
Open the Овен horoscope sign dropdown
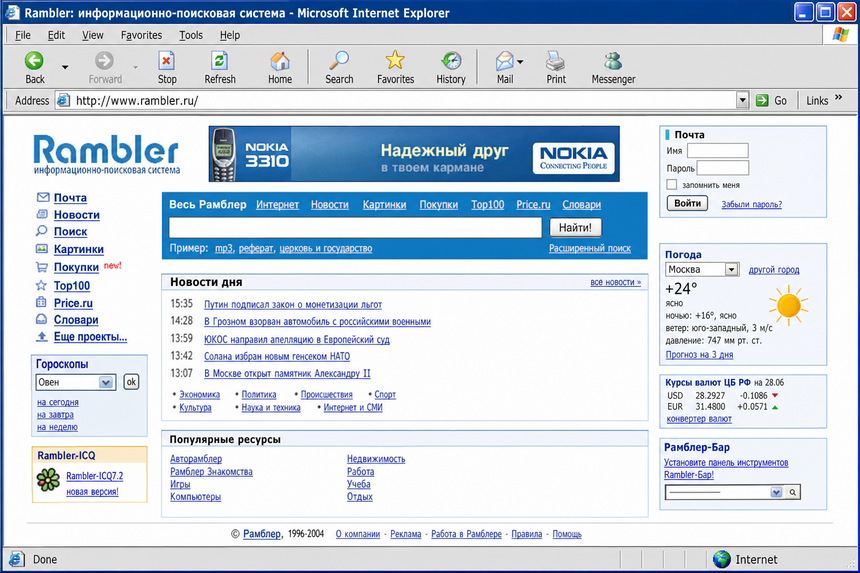[106, 382]
